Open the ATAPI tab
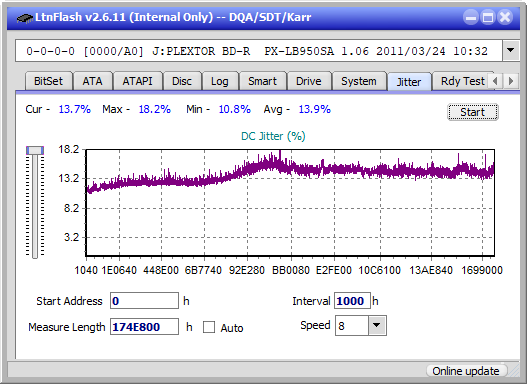The width and height of the screenshot is (527, 384). pyautogui.click(x=137, y=81)
